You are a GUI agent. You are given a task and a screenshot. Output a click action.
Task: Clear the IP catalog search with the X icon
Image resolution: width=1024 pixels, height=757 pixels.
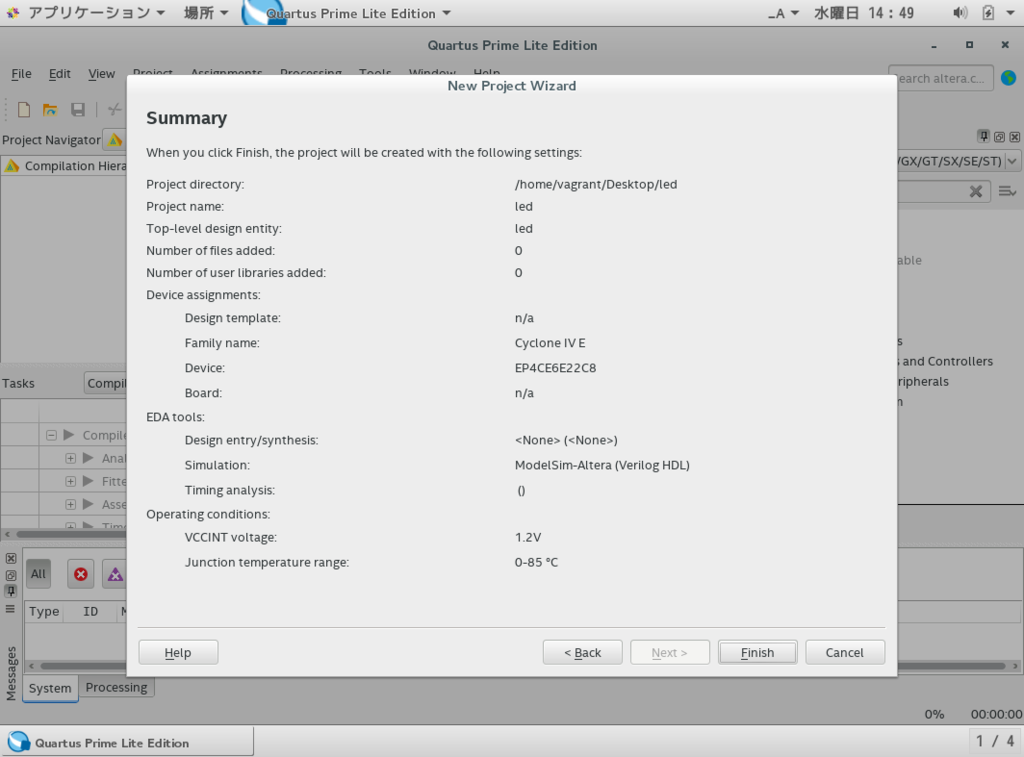[x=976, y=191]
